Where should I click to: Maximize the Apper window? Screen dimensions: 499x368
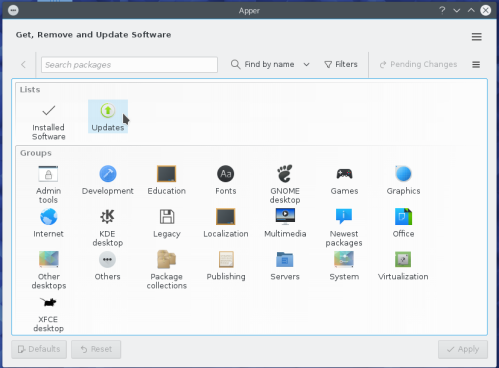(x=471, y=10)
